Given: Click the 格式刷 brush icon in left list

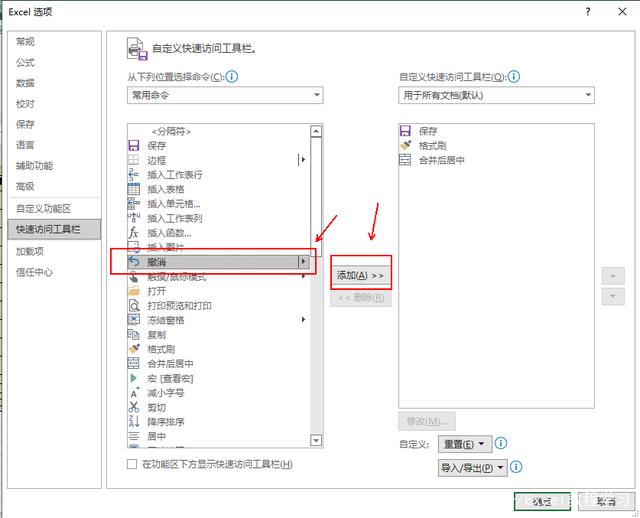Looking at the screenshot, I should coord(133,349).
